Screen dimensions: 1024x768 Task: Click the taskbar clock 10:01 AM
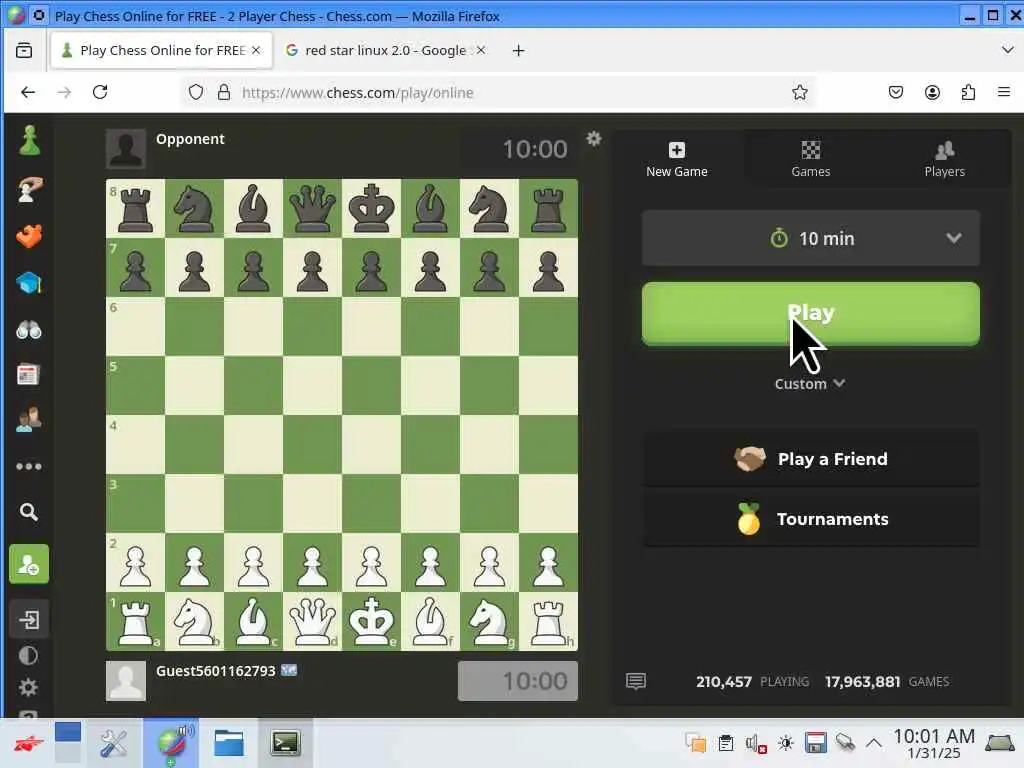click(x=934, y=743)
